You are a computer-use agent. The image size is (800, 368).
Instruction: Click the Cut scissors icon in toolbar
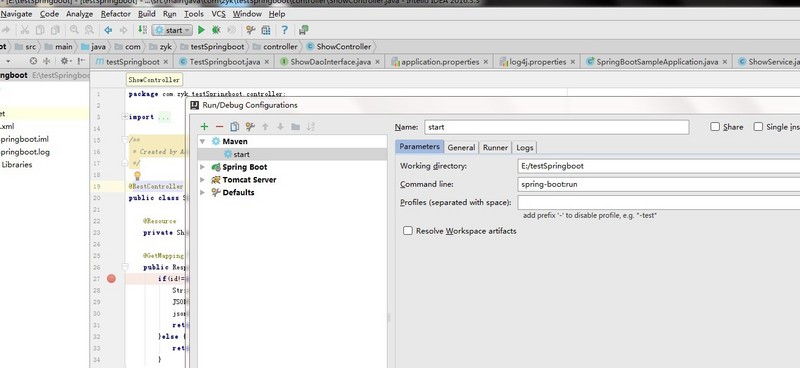point(24,30)
